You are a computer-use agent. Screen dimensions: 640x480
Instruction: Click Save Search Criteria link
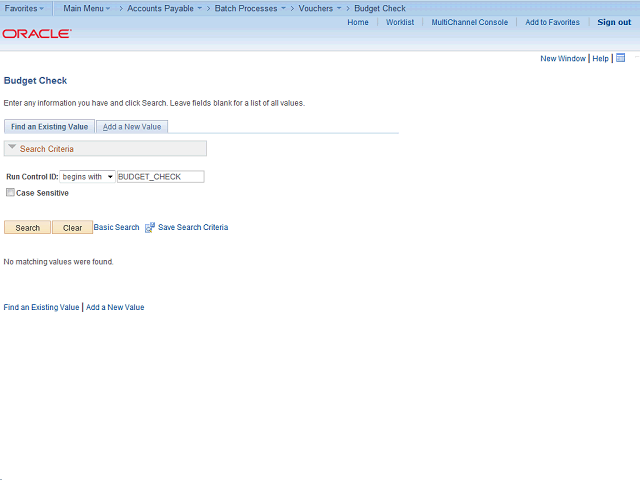pos(193,227)
